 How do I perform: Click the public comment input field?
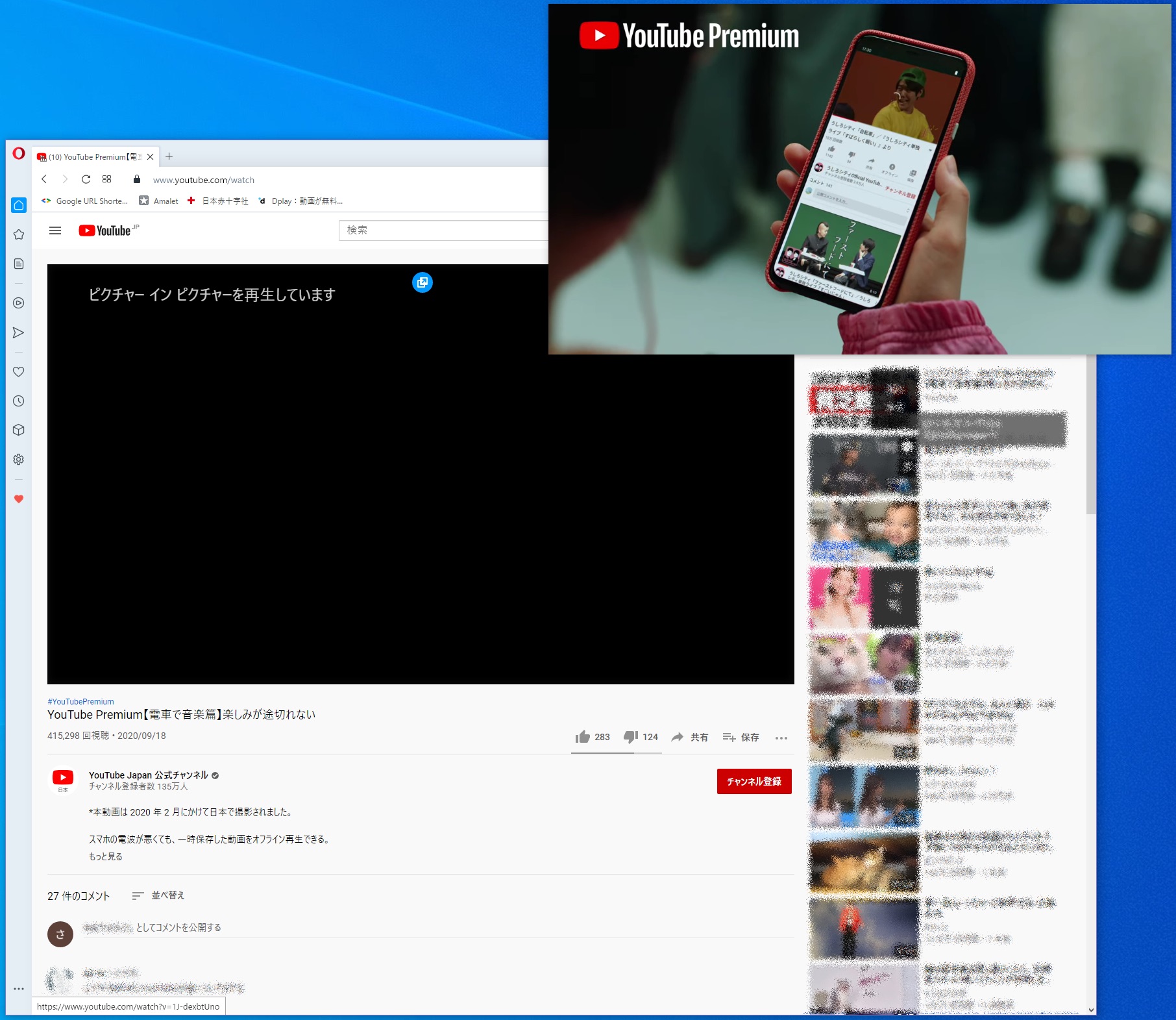click(x=438, y=928)
